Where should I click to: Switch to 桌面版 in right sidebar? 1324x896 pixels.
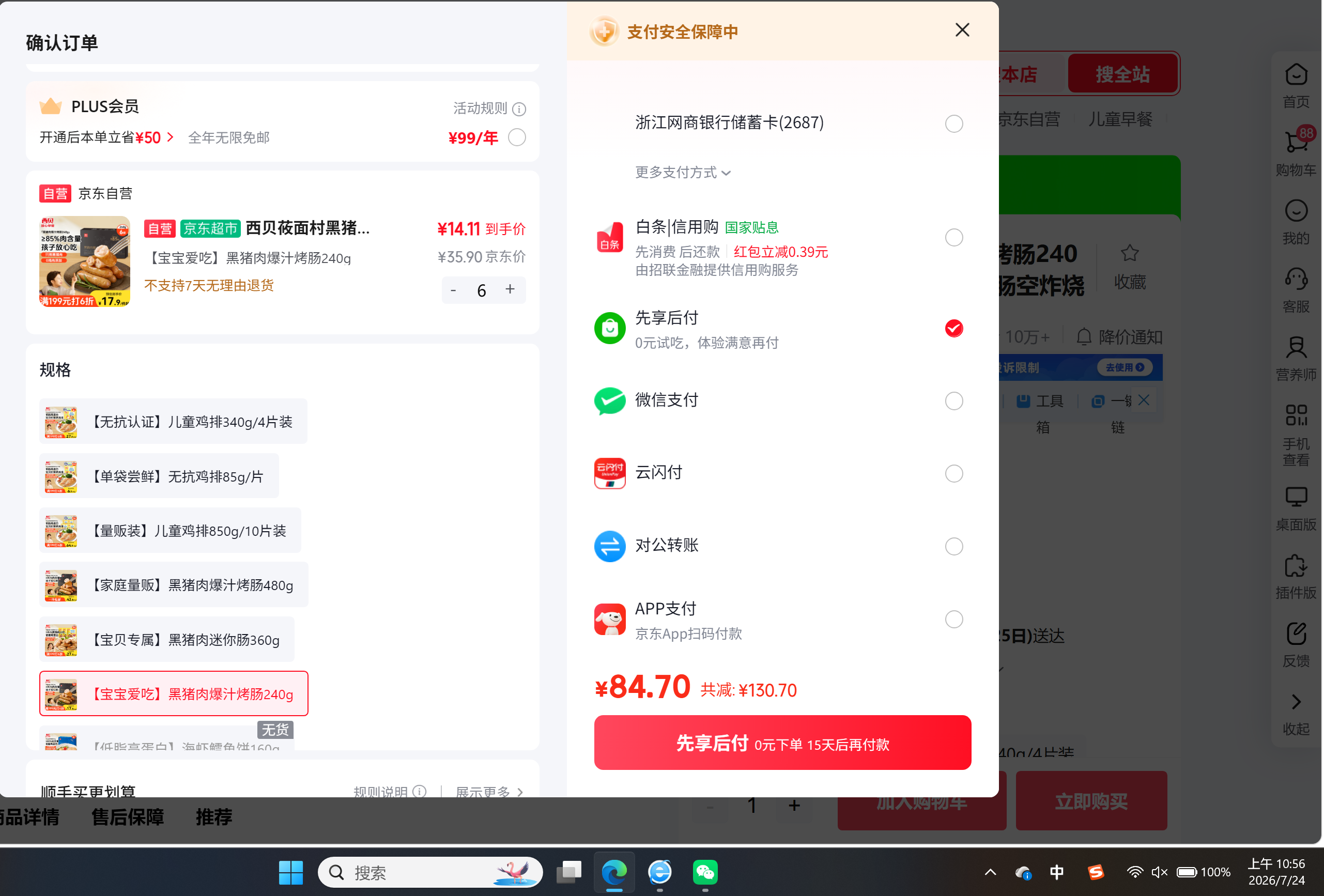pos(1296,508)
